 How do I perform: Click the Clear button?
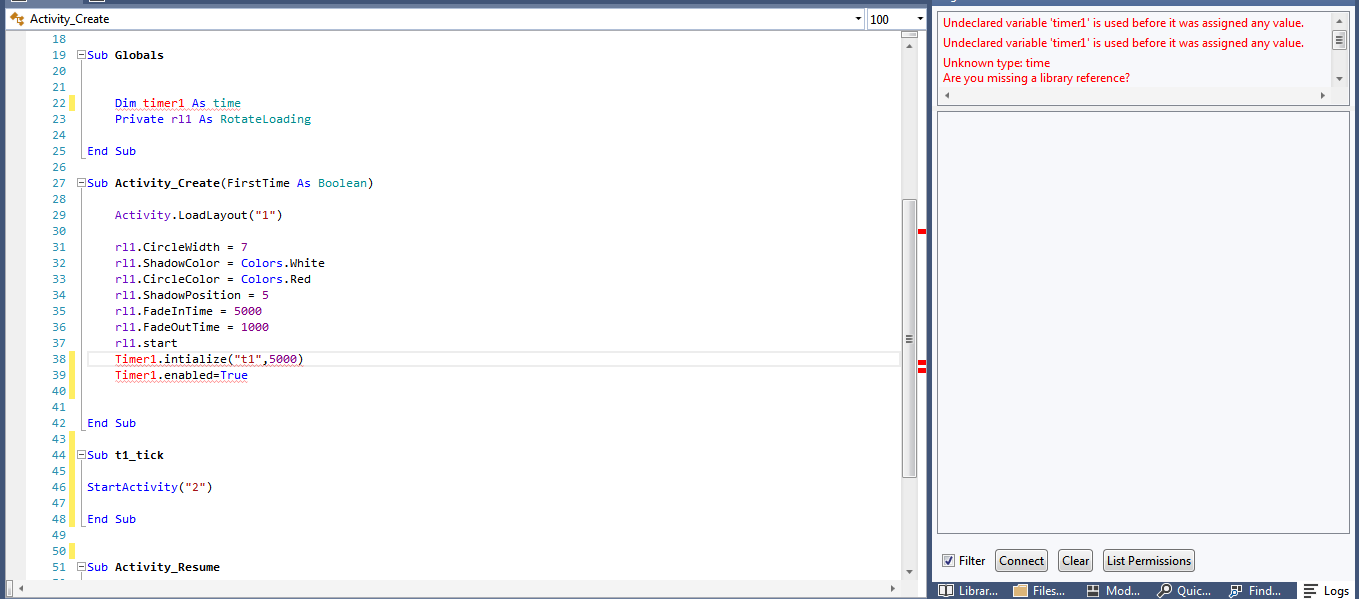[x=1075, y=560]
